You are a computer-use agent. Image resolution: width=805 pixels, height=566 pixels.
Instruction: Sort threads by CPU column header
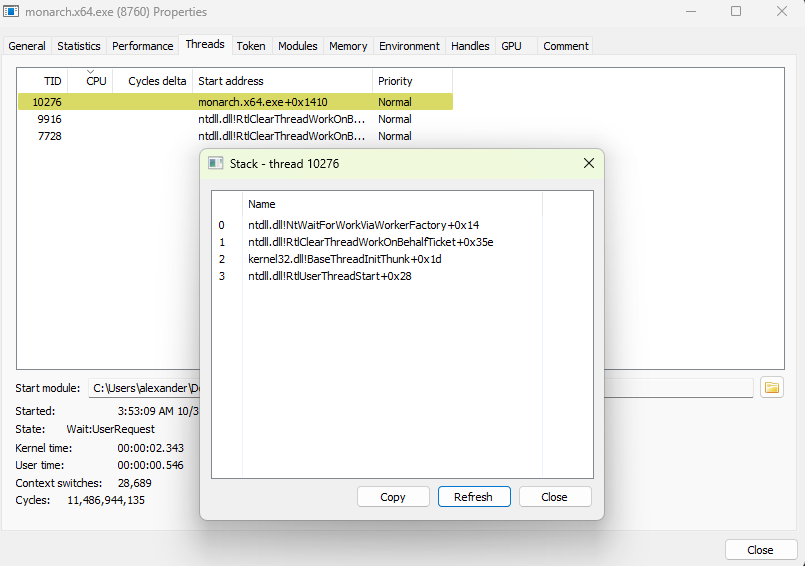[96, 81]
